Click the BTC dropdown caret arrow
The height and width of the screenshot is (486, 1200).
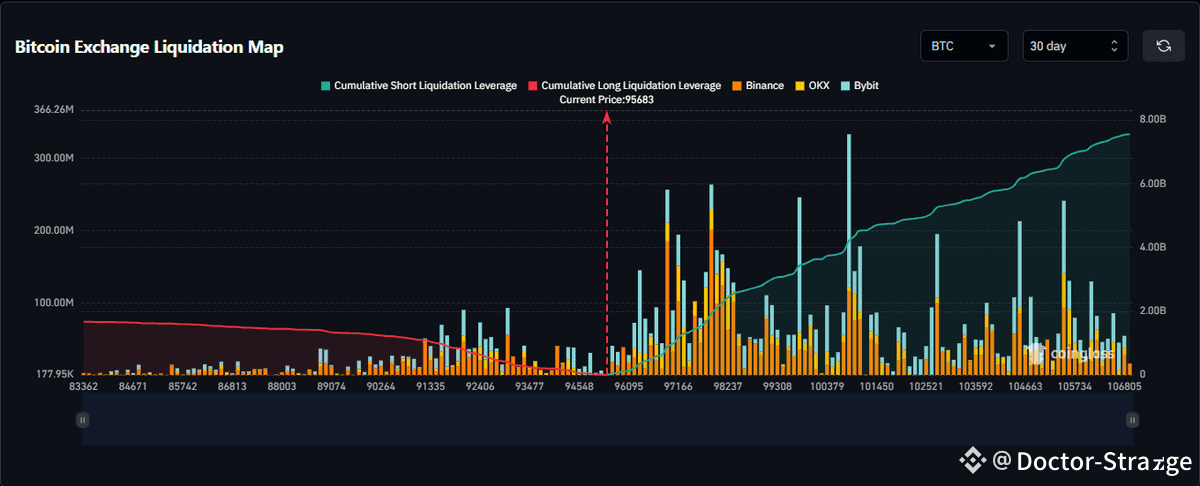point(992,47)
